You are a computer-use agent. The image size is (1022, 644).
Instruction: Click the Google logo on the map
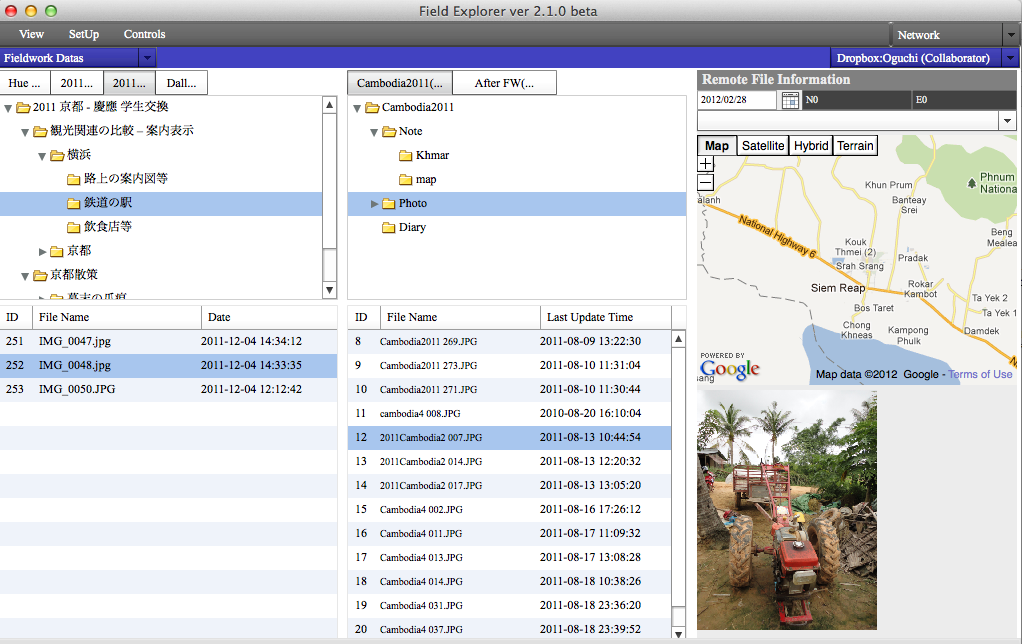(x=729, y=367)
